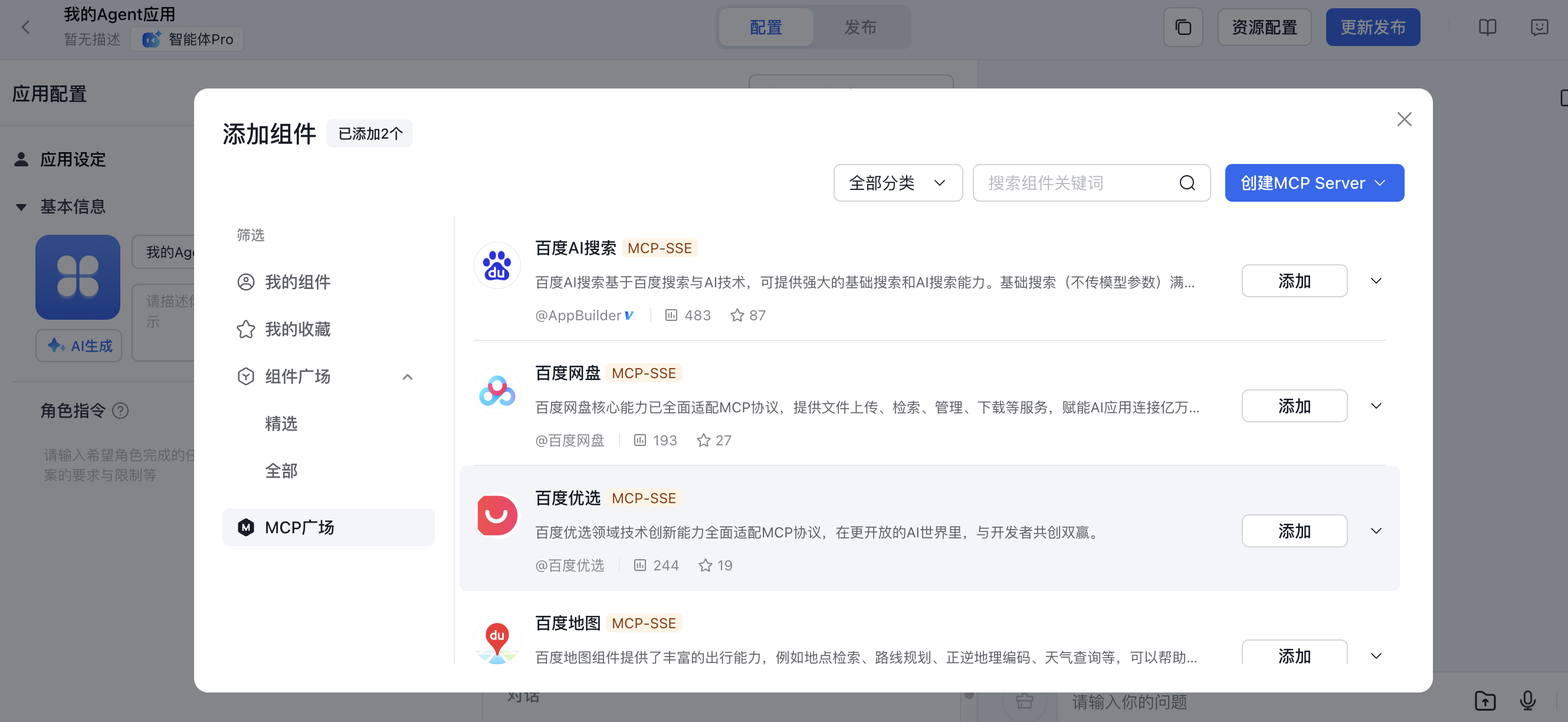1568x722 pixels.
Task: Expand details for 百度网盘
Action: click(1375, 405)
